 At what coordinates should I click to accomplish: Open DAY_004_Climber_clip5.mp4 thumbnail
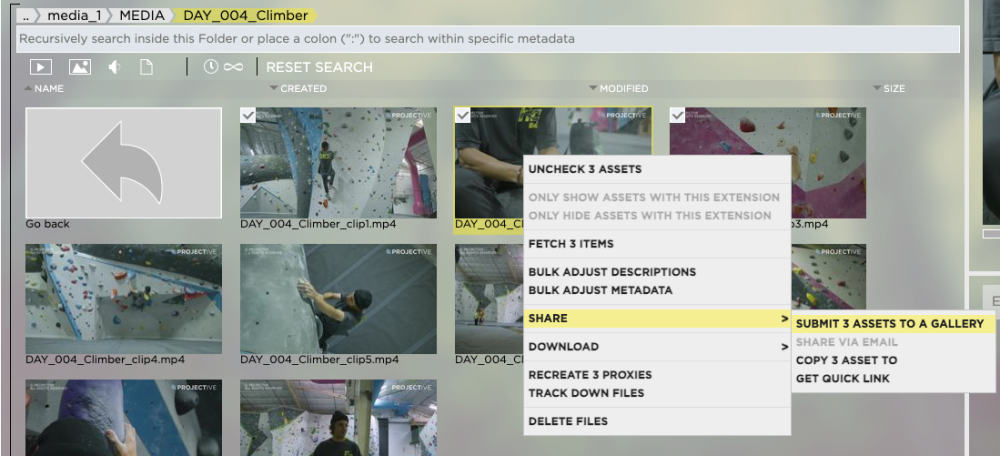pyautogui.click(x=339, y=298)
